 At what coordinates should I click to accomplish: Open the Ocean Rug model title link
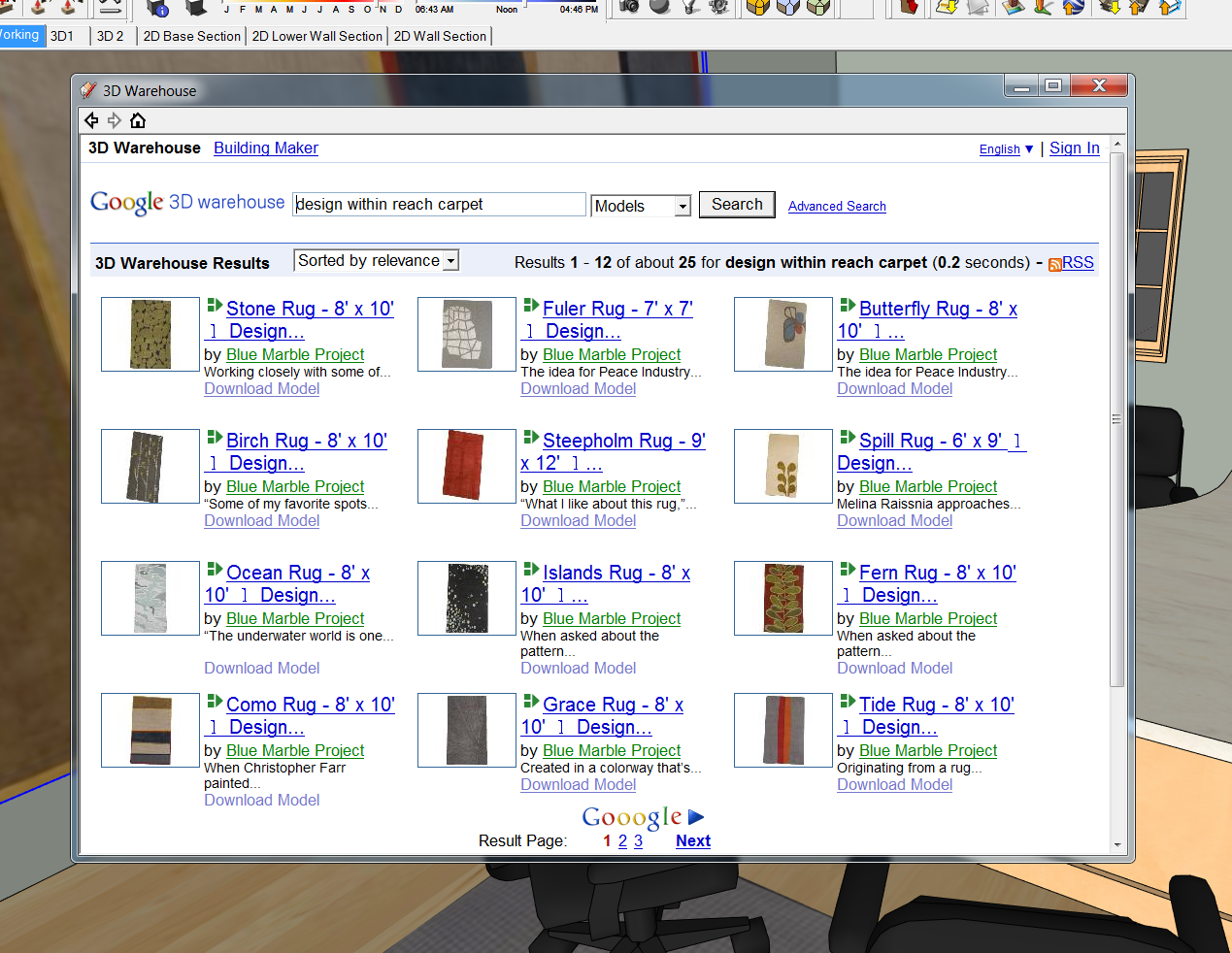(x=287, y=584)
